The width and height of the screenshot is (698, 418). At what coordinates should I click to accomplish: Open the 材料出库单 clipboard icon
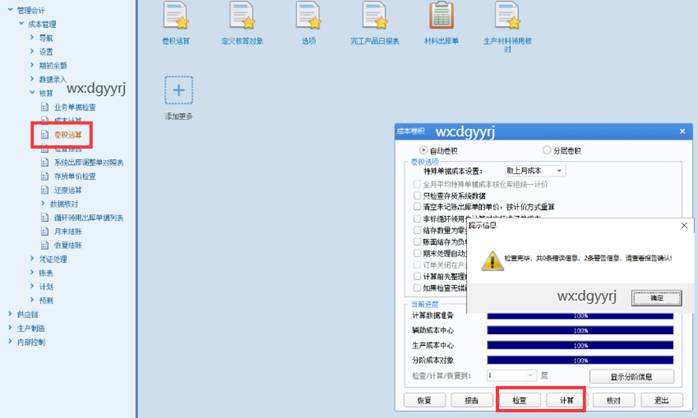[x=441, y=17]
